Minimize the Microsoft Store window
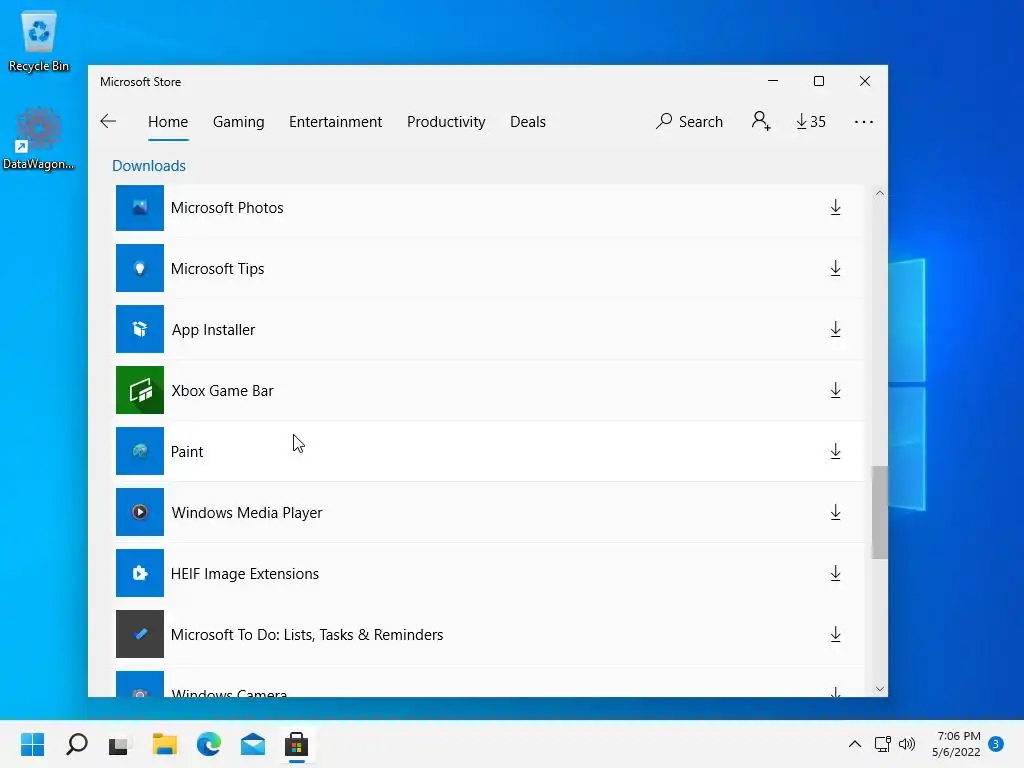Screen dimensions: 1024x768 tap(773, 81)
